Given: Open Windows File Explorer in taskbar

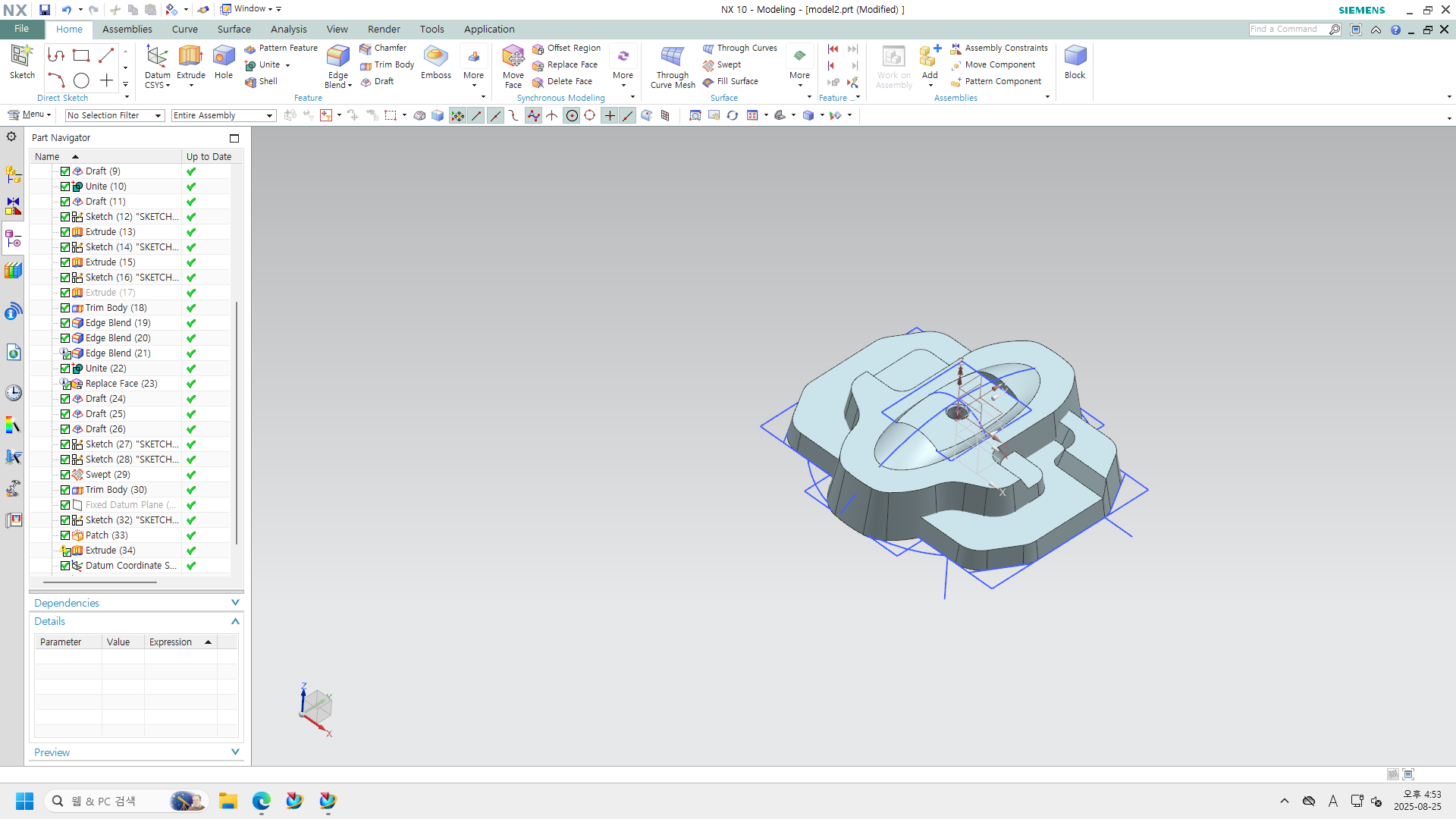Looking at the screenshot, I should coord(228,801).
